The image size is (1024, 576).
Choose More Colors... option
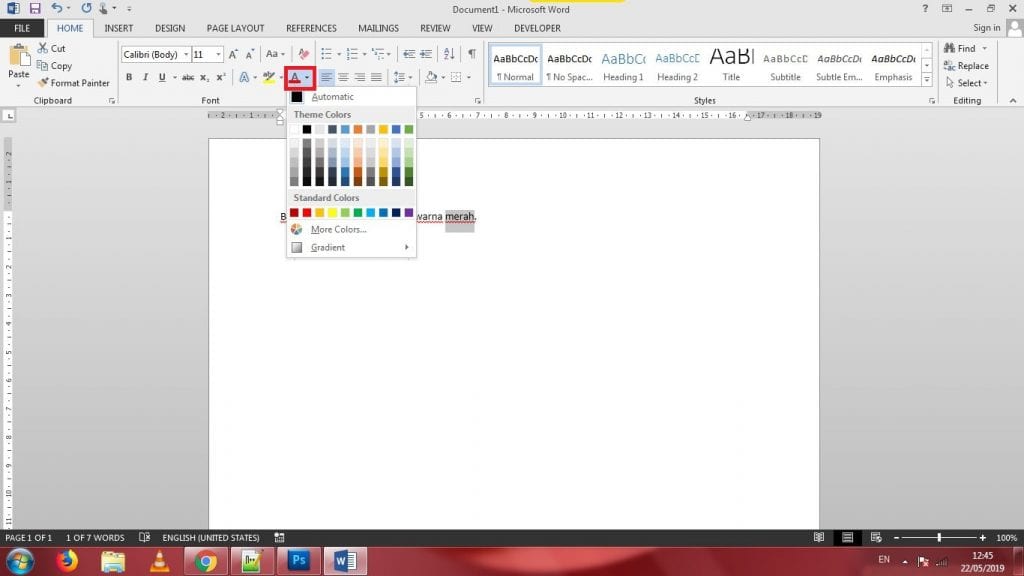338,229
